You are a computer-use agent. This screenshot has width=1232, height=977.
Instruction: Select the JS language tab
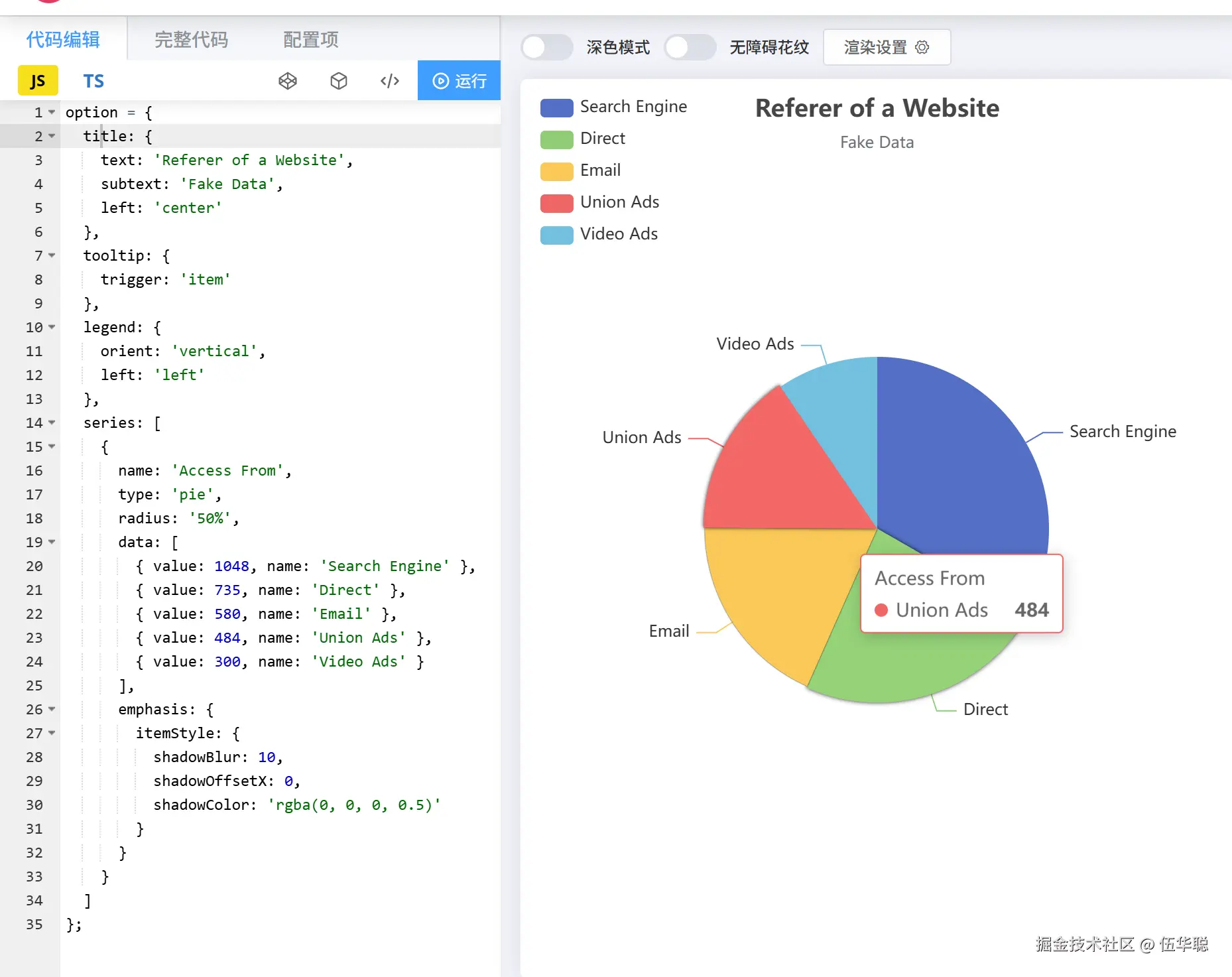38,81
